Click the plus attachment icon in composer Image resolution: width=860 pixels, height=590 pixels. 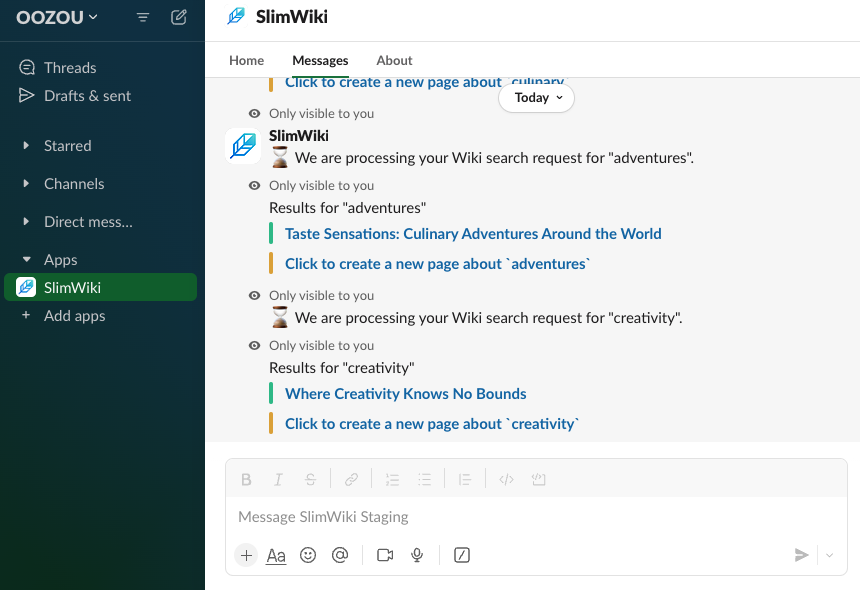click(245, 555)
